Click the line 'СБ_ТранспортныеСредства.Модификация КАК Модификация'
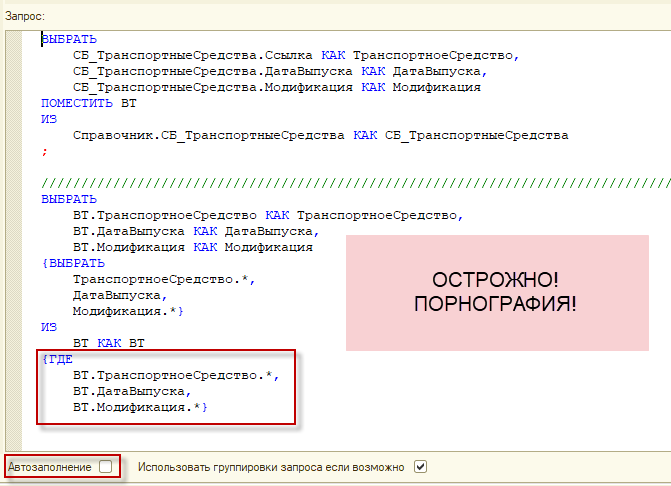This screenshot has height=486, width=671. 276,87
